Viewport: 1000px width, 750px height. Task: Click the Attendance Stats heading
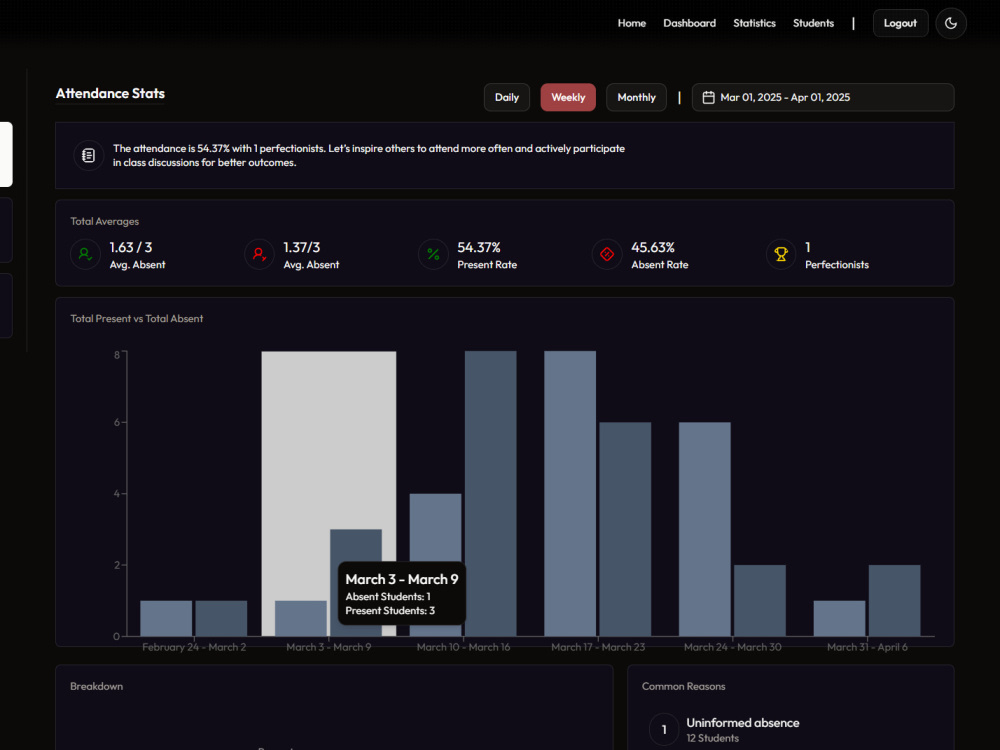click(110, 94)
